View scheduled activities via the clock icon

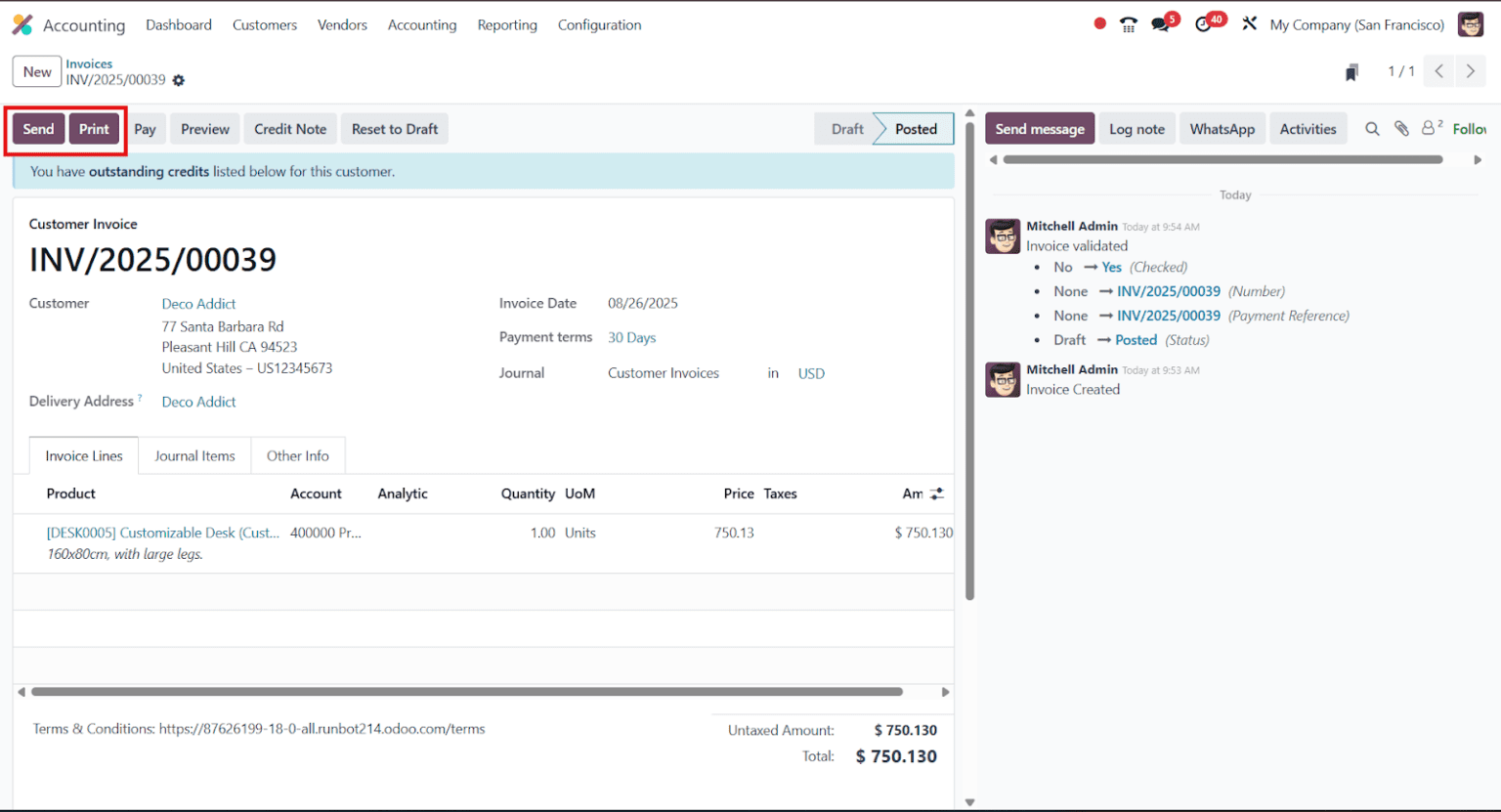[x=1204, y=24]
